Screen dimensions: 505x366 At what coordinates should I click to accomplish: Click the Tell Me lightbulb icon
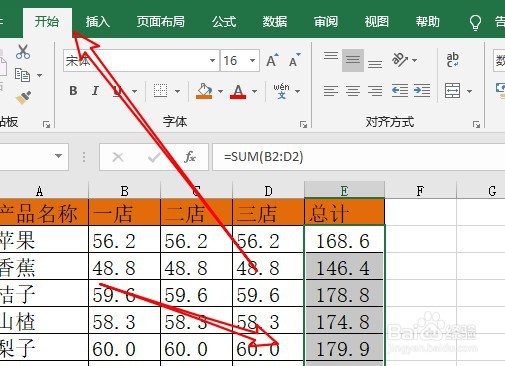[x=475, y=23]
